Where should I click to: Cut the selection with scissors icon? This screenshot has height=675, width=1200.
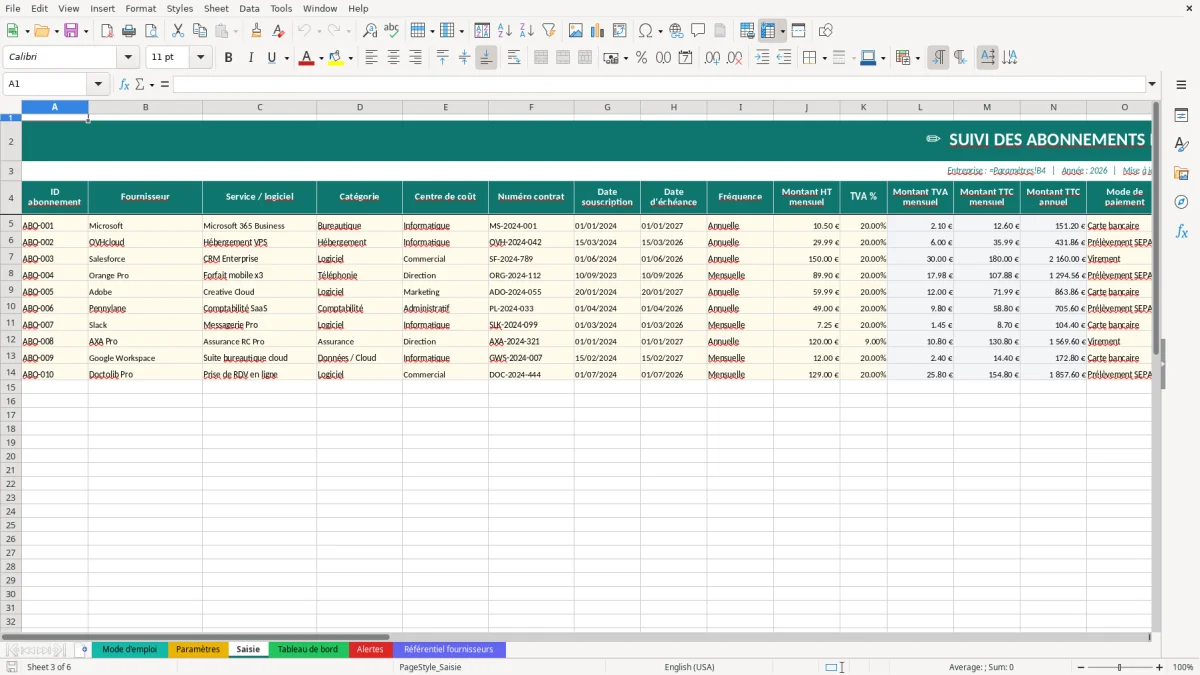point(178,31)
